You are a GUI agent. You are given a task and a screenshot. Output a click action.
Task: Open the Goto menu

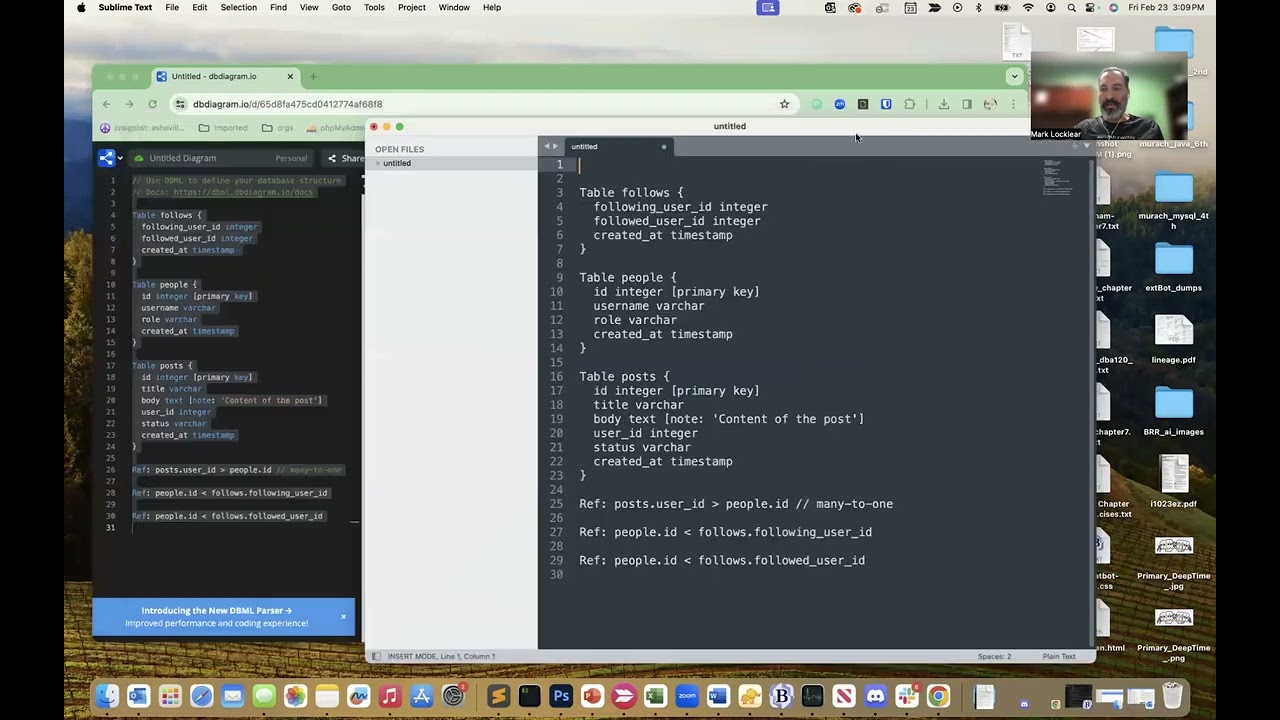coord(341,7)
